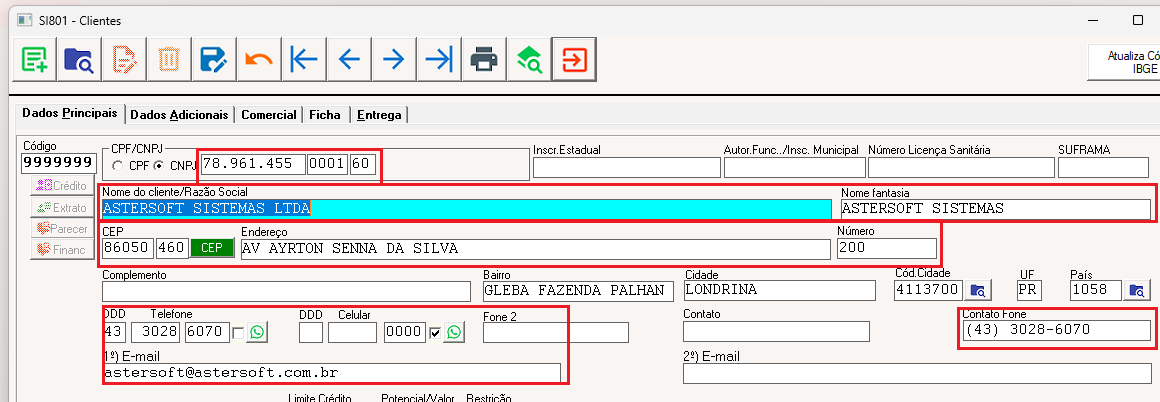Open País lookup search icon
This screenshot has width=1160, height=402.
click(1137, 290)
